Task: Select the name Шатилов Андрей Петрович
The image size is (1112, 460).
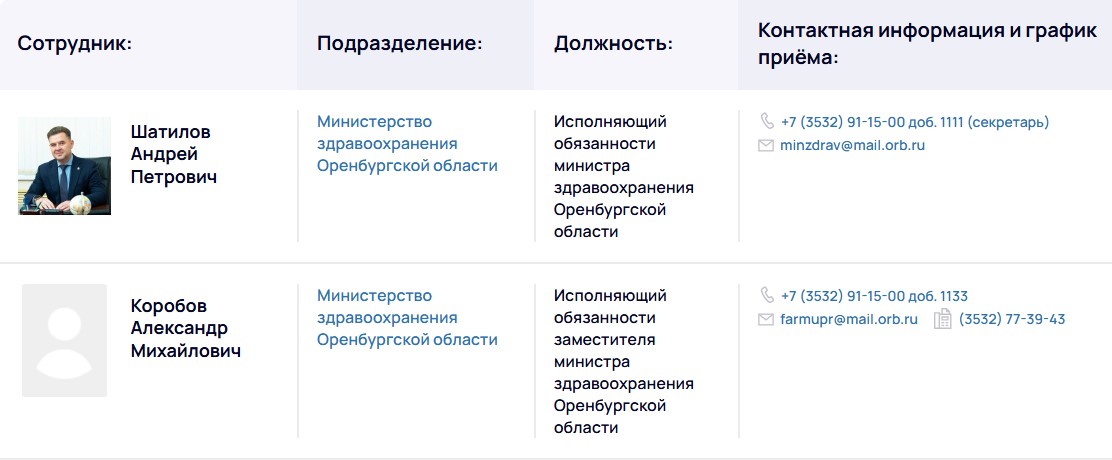Action: click(x=174, y=154)
